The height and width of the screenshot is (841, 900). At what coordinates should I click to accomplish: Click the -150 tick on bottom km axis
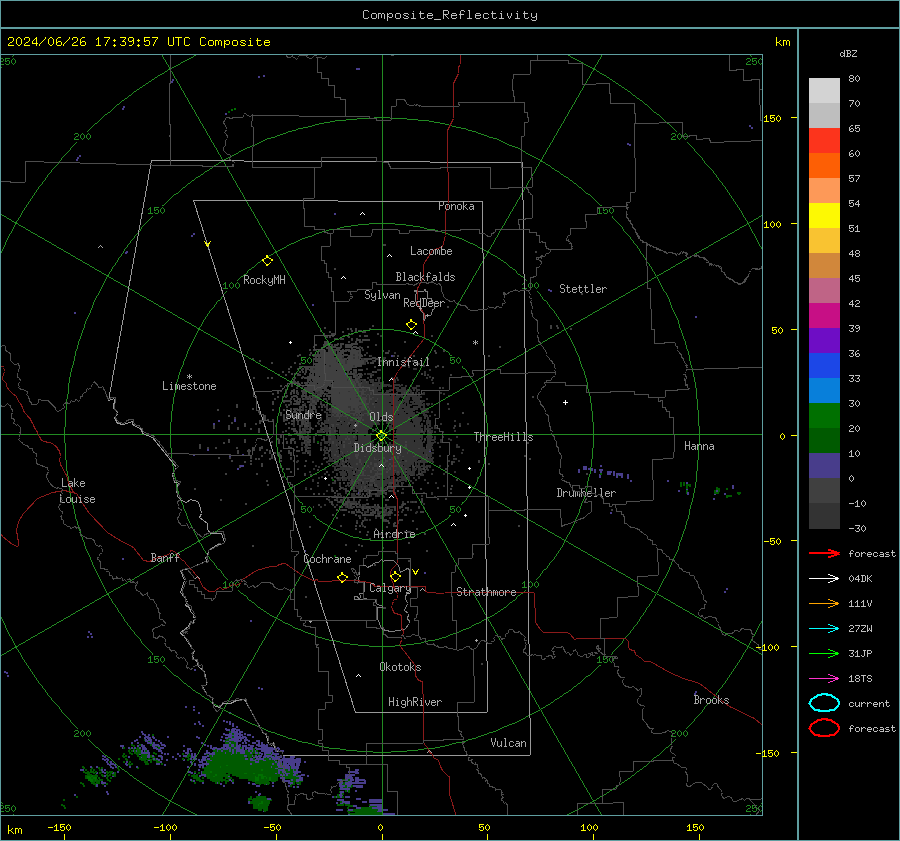[59, 827]
